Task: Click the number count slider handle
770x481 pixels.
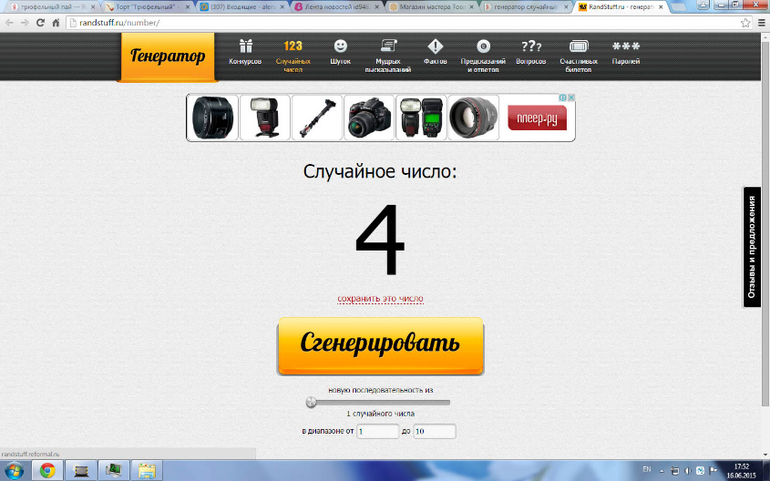Action: click(311, 402)
